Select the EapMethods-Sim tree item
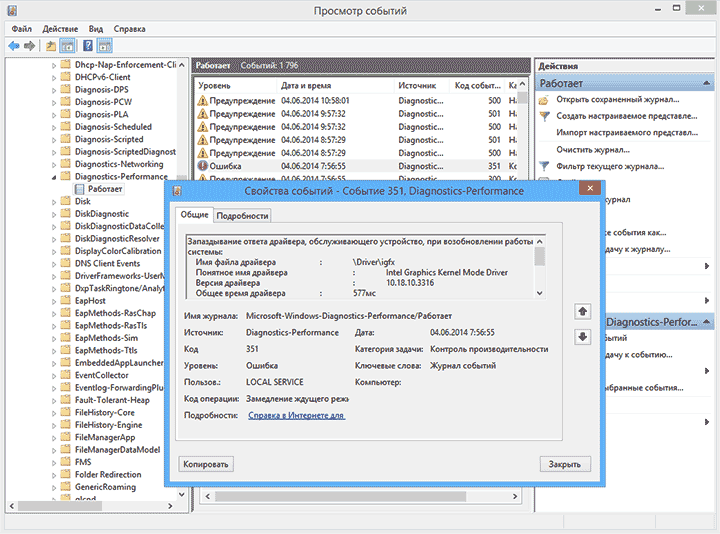 [x=106, y=337]
